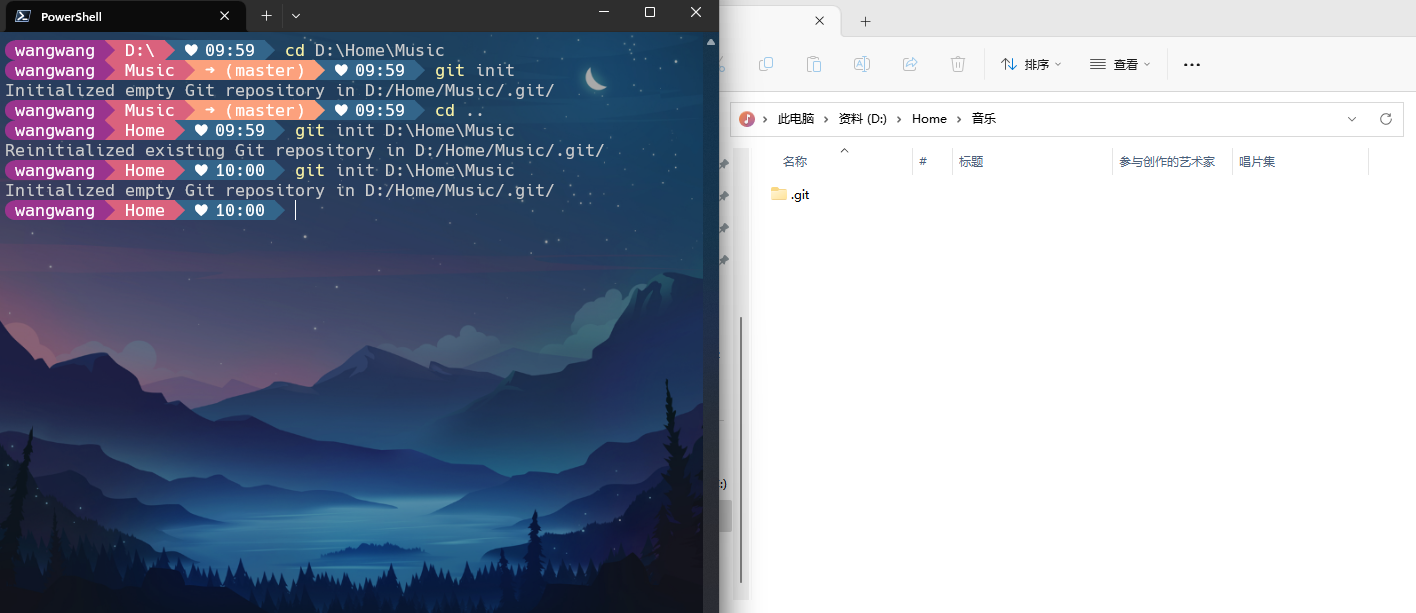This screenshot has width=1416, height=613.
Task: Click the music note icon in address bar
Action: click(x=747, y=119)
